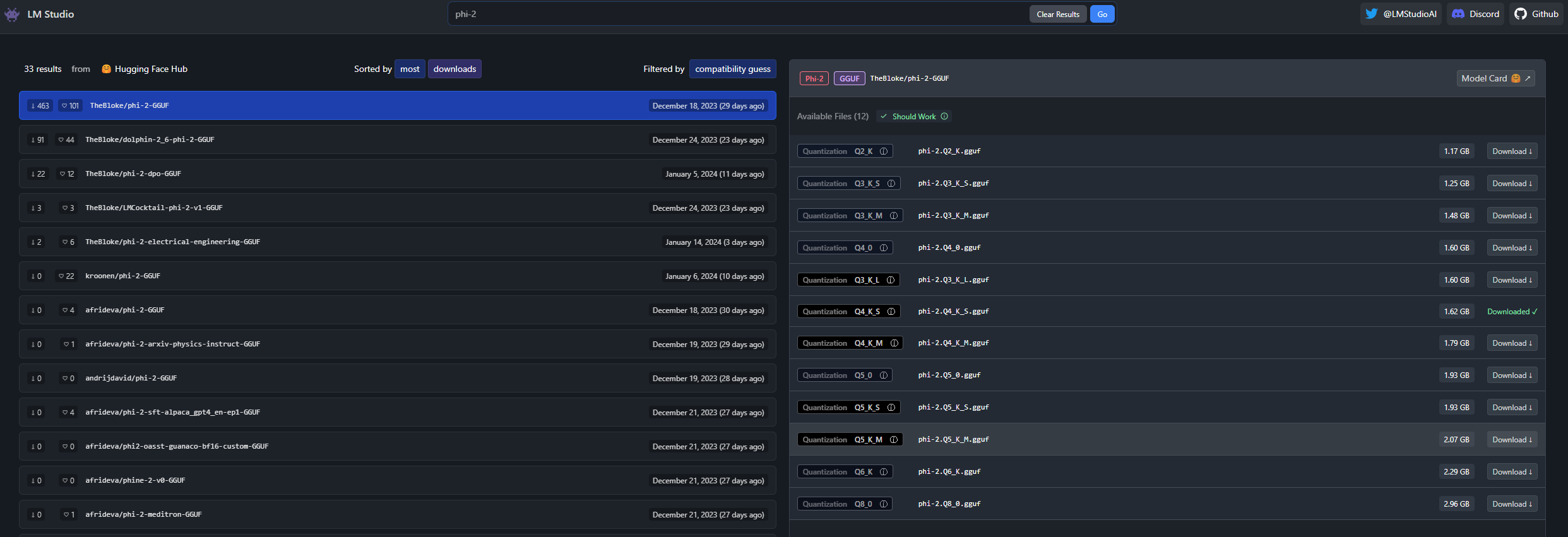
Task: Click the info icon beside Should Work
Action: tap(944, 116)
